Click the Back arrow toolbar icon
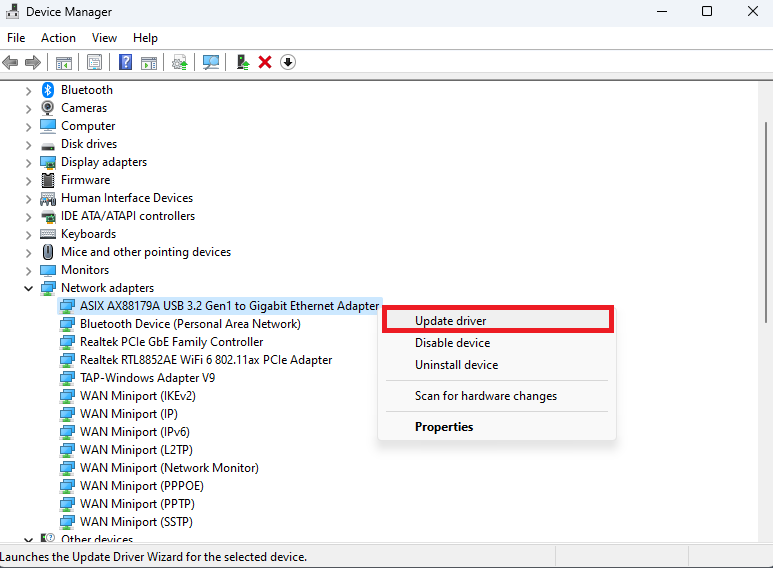This screenshot has height=568, width=773. click(x=10, y=63)
